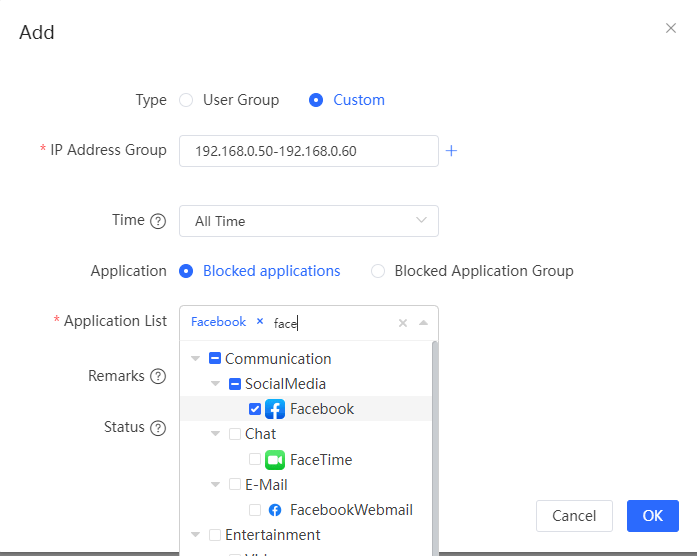The image size is (697, 556).
Task: Click the 'Communication' category label
Action: [278, 359]
